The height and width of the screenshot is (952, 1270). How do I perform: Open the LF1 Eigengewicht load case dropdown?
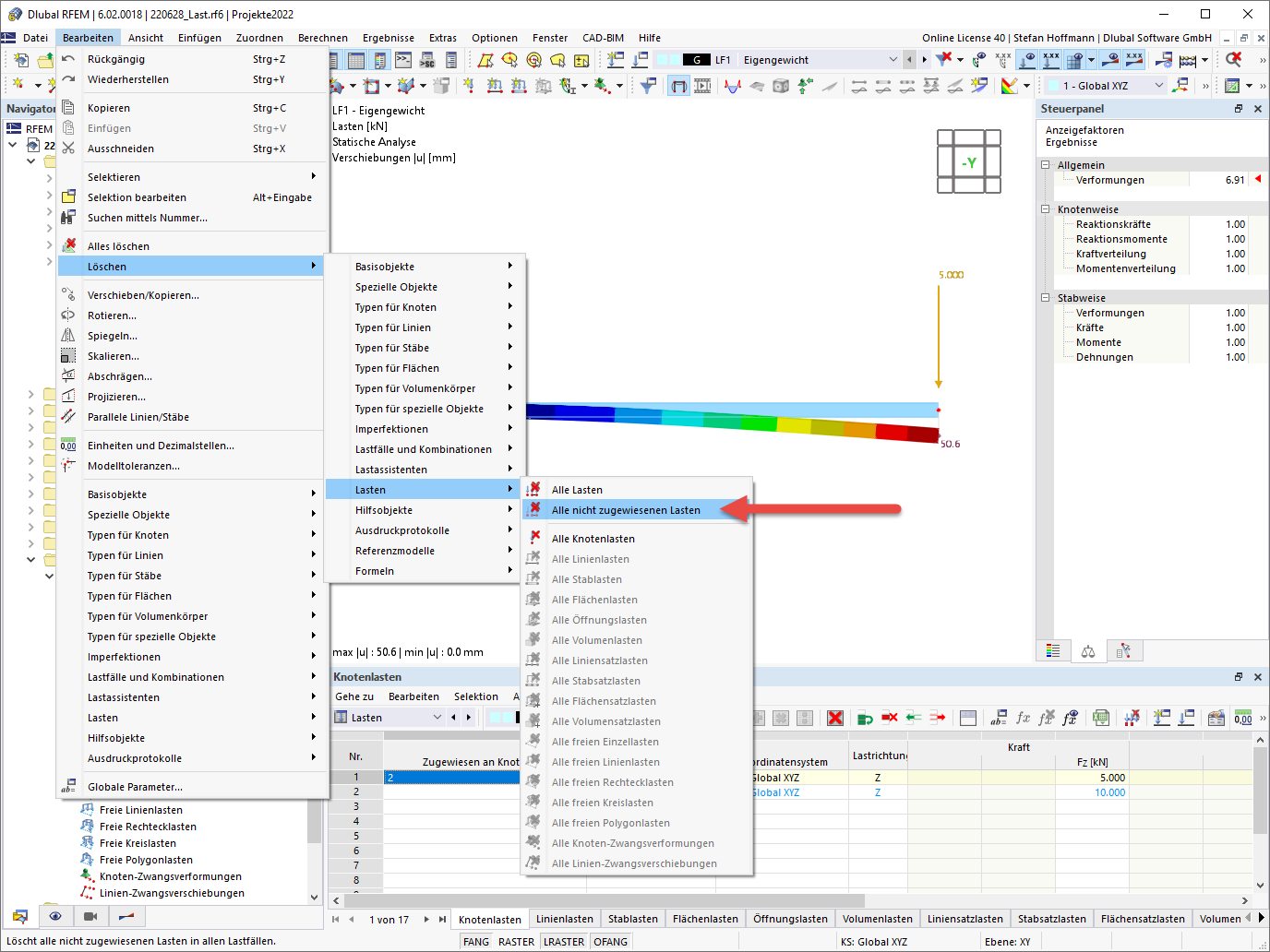pyautogui.click(x=893, y=60)
